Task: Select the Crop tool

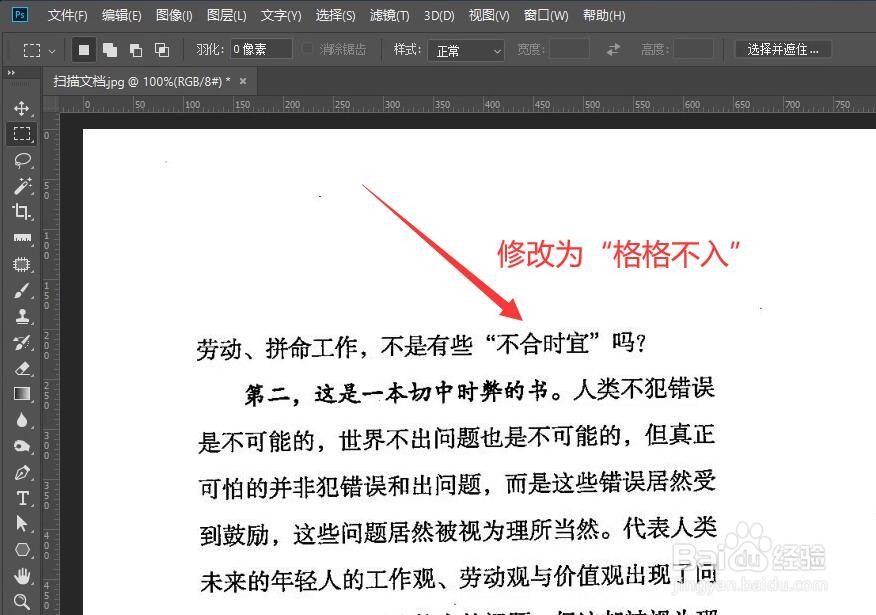Action: click(x=22, y=211)
